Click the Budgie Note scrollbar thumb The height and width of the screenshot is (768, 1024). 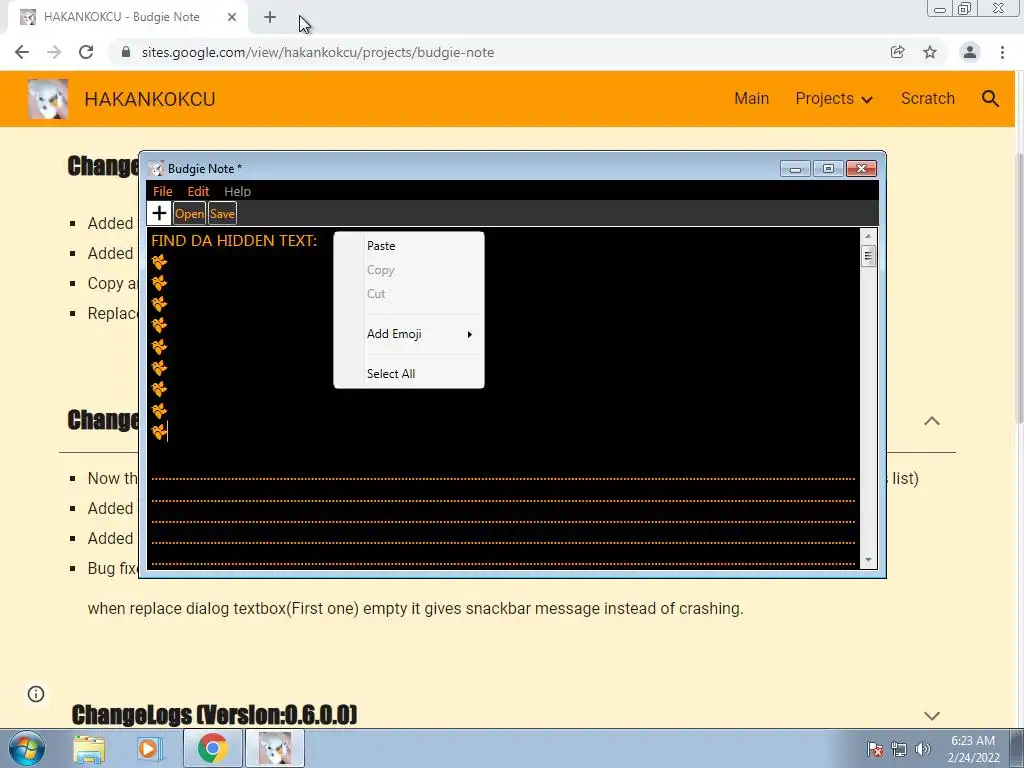point(868,255)
